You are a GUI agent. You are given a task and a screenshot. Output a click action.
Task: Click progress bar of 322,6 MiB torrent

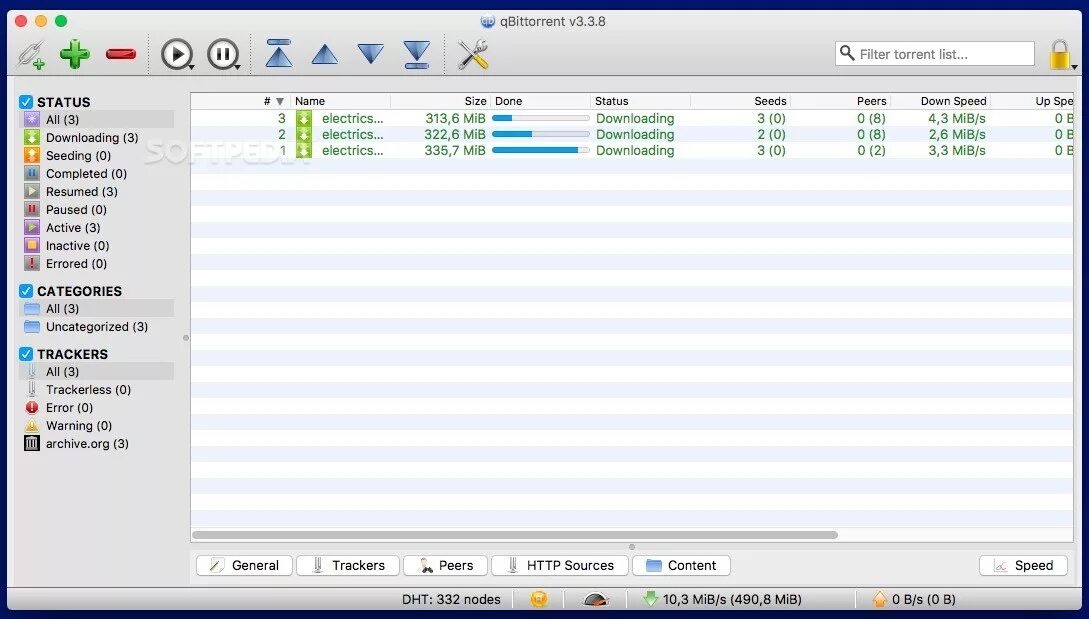coord(540,135)
